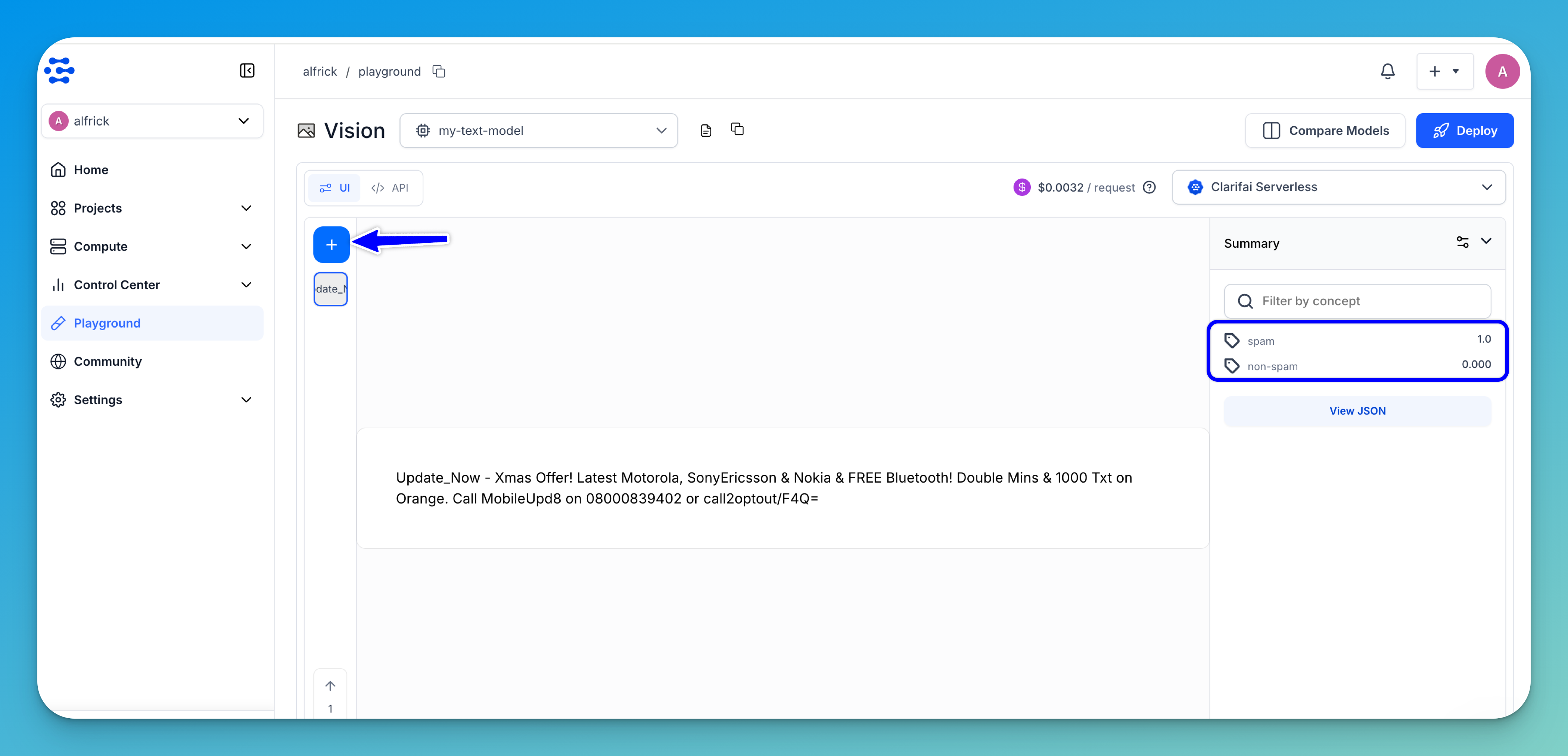Open the Summary settings sliders icon

point(1462,242)
